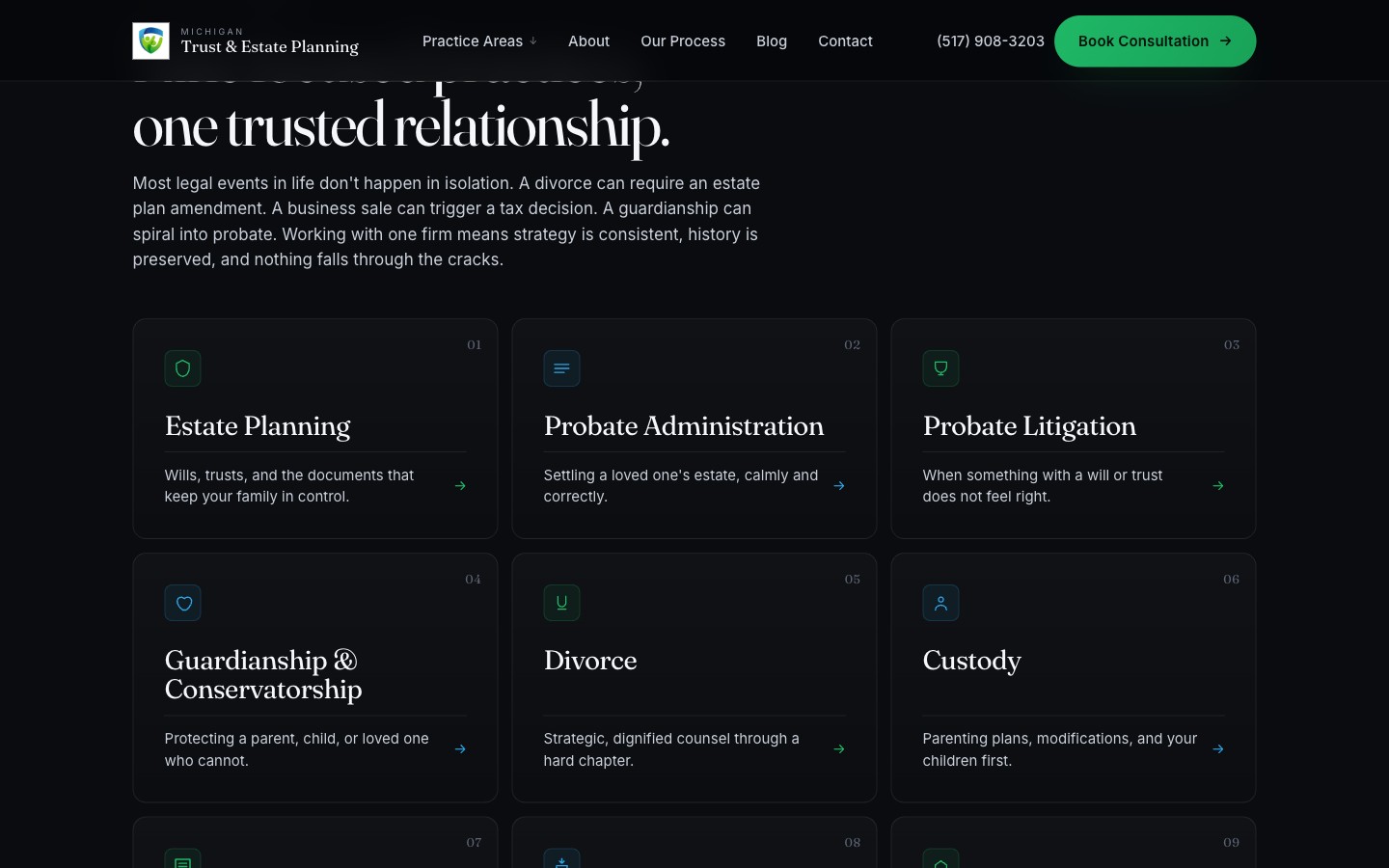Click the shield icon on Estate Planning card
Viewport: 1389px width, 868px height.
tap(182, 368)
